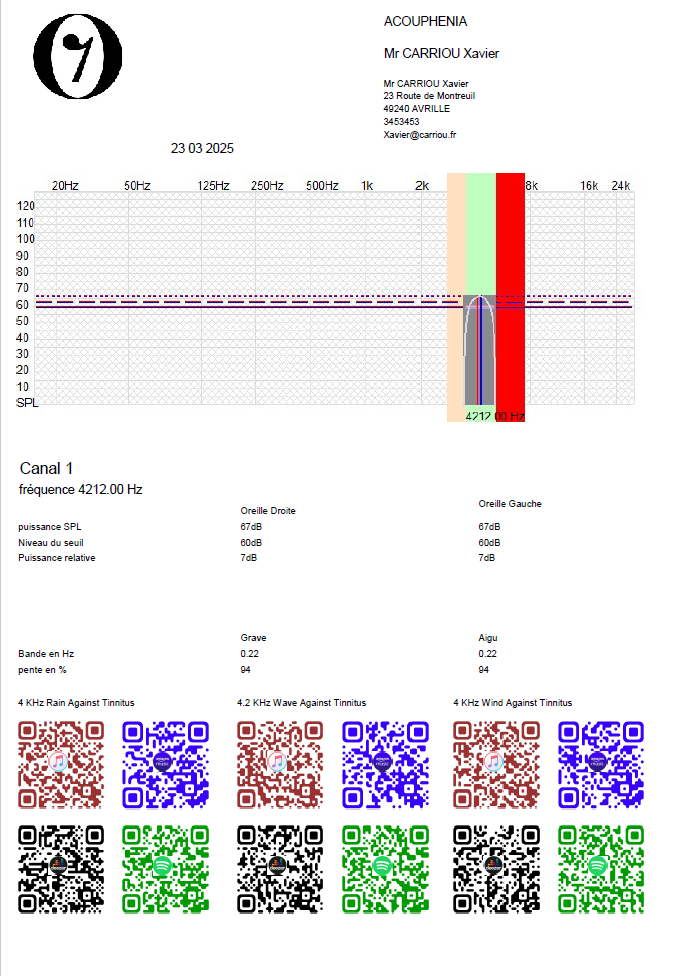Click the 'Puissance relative' row label
Viewport: 691px width, 976px height.
pos(57,558)
